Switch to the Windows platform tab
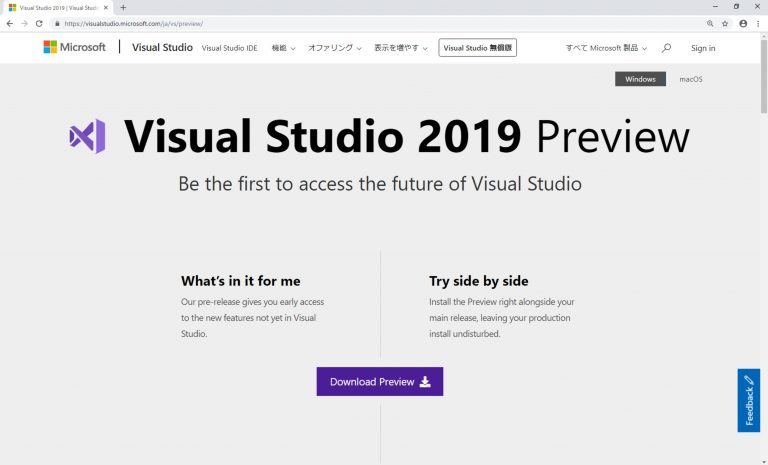Viewport: 768px width, 465px height. click(640, 79)
